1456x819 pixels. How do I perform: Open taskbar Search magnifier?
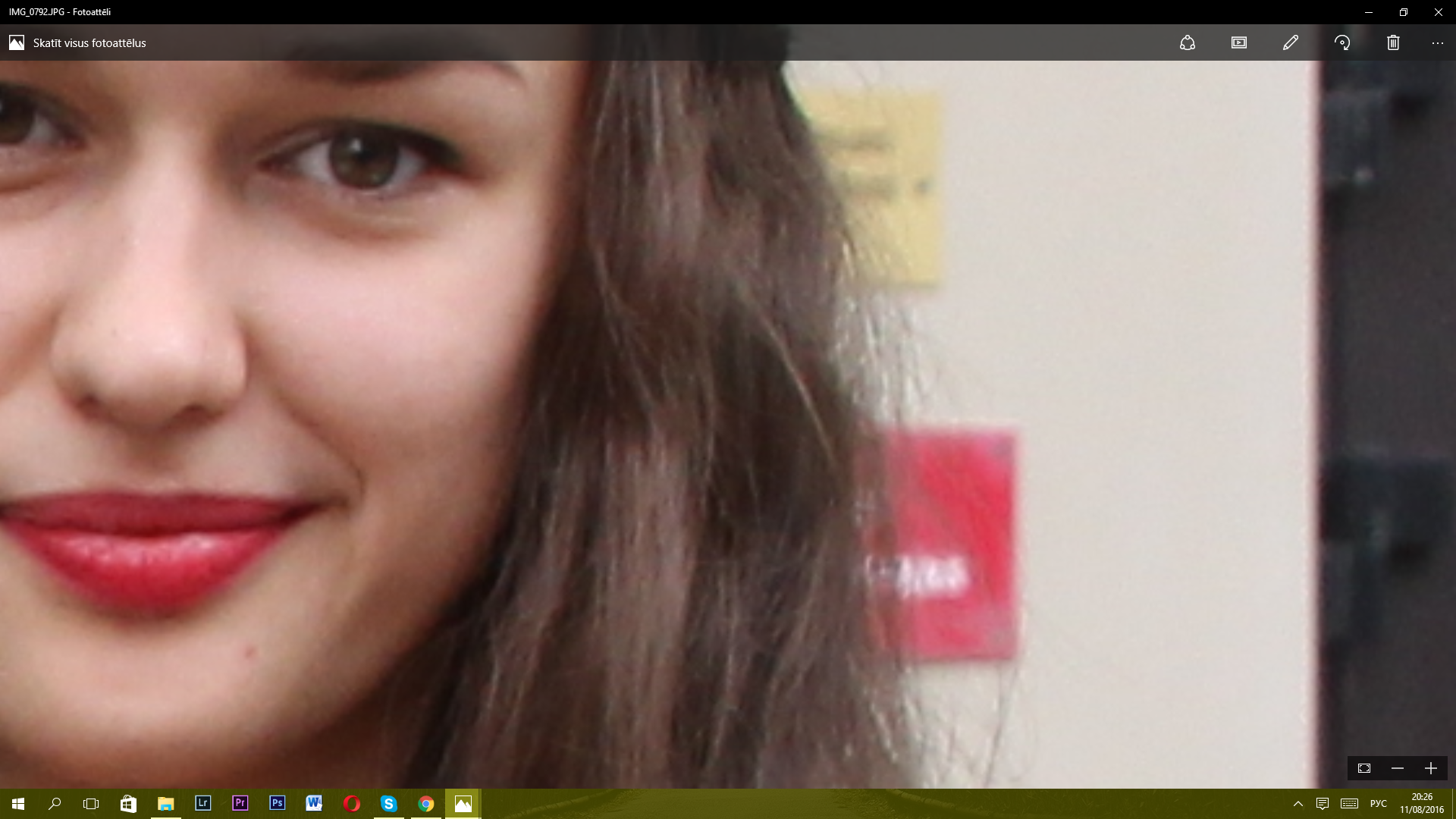[x=55, y=804]
